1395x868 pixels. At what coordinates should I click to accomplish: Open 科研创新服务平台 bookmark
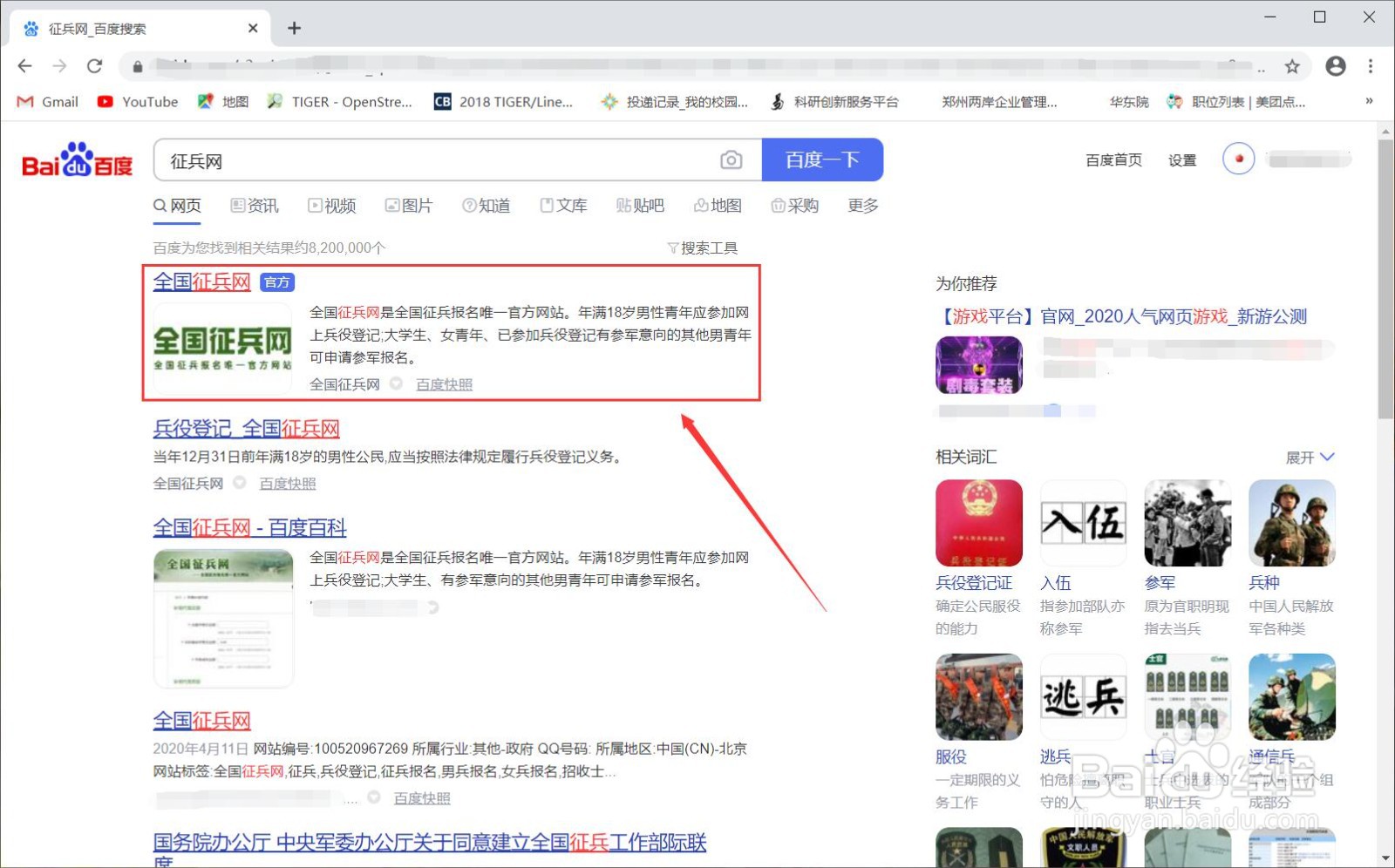(834, 102)
